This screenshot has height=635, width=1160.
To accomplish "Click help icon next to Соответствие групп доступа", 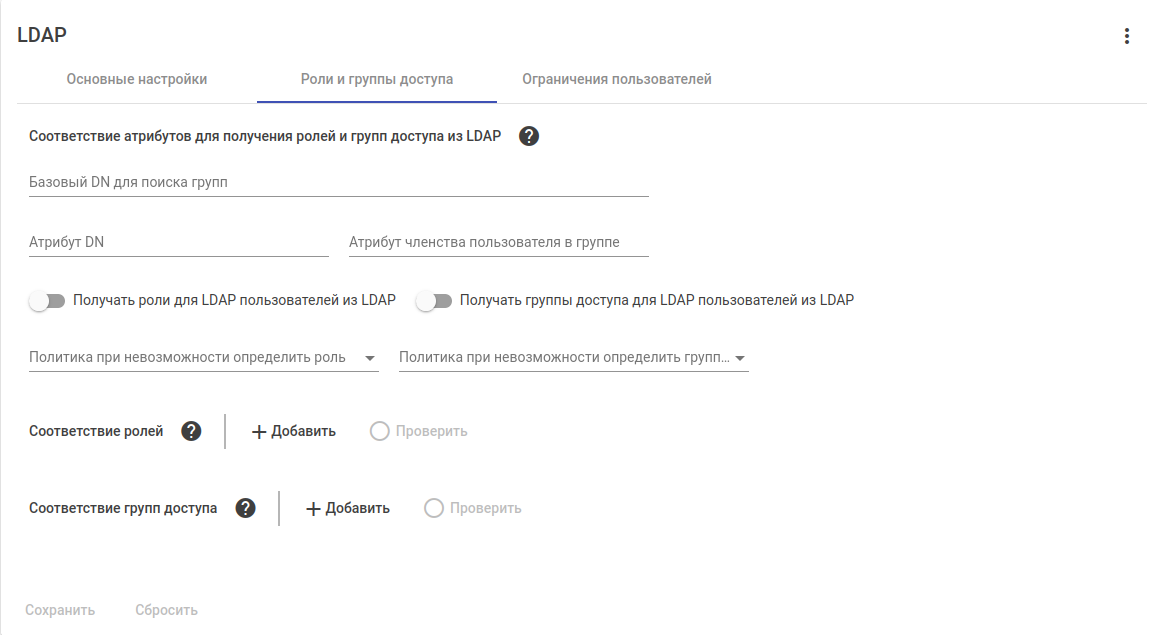I will pos(245,508).
